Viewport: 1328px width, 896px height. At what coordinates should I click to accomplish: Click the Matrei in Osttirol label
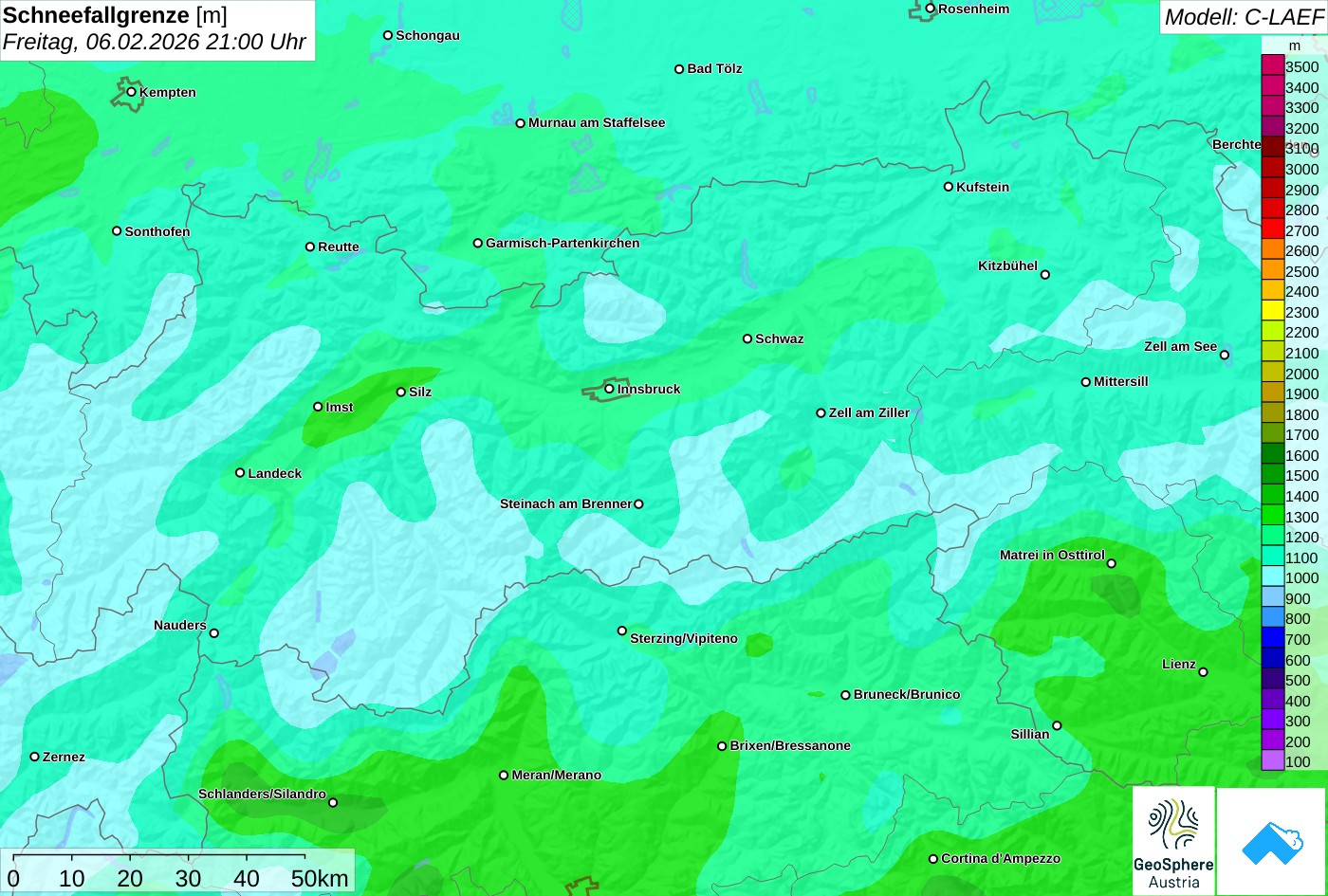click(x=1052, y=555)
